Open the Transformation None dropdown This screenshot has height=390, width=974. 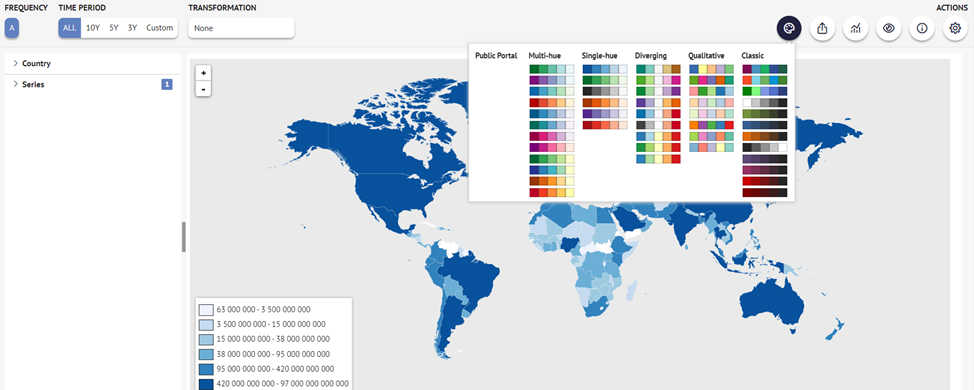pyautogui.click(x=241, y=28)
